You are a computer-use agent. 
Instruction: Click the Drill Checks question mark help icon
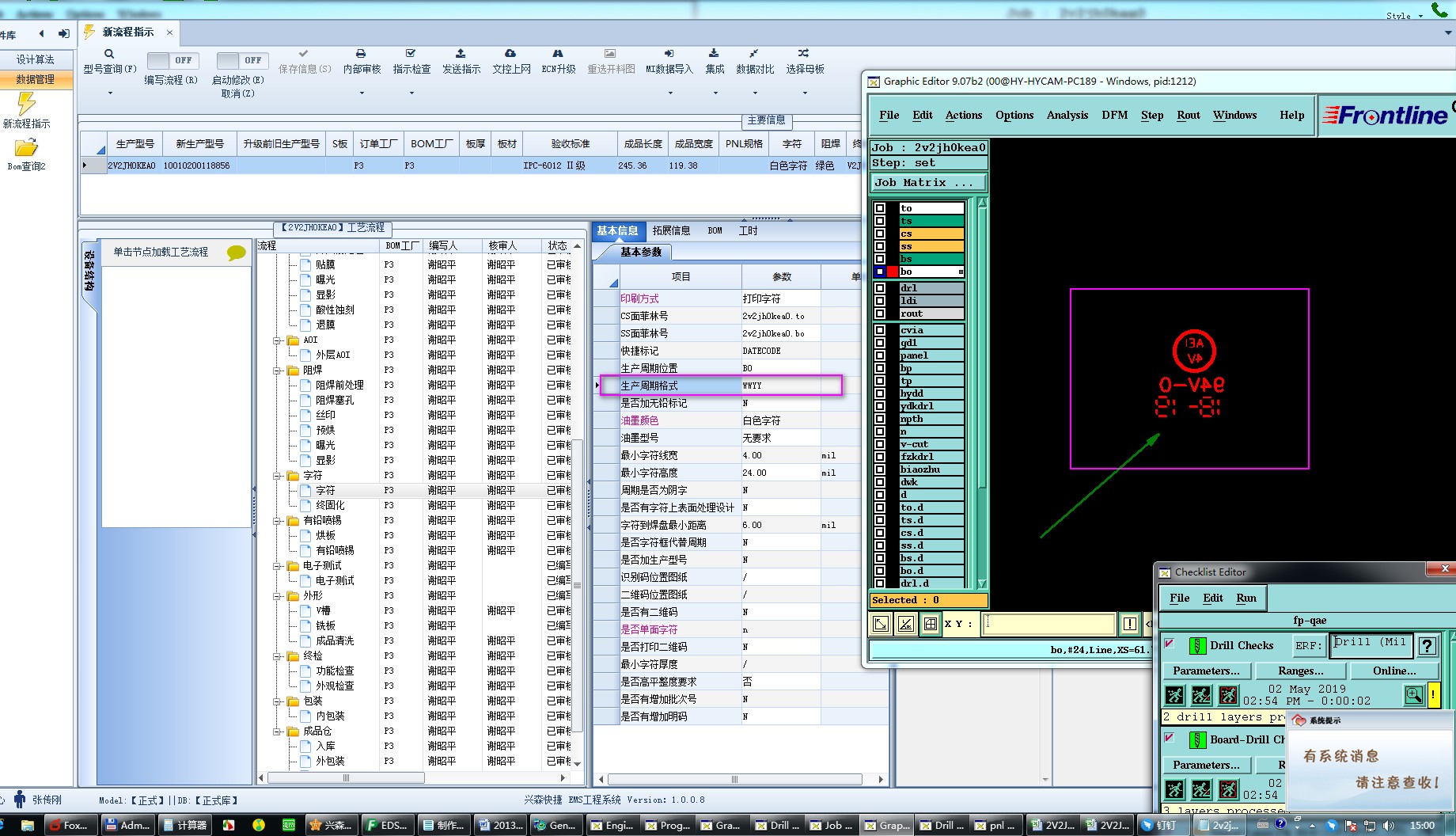point(1428,646)
